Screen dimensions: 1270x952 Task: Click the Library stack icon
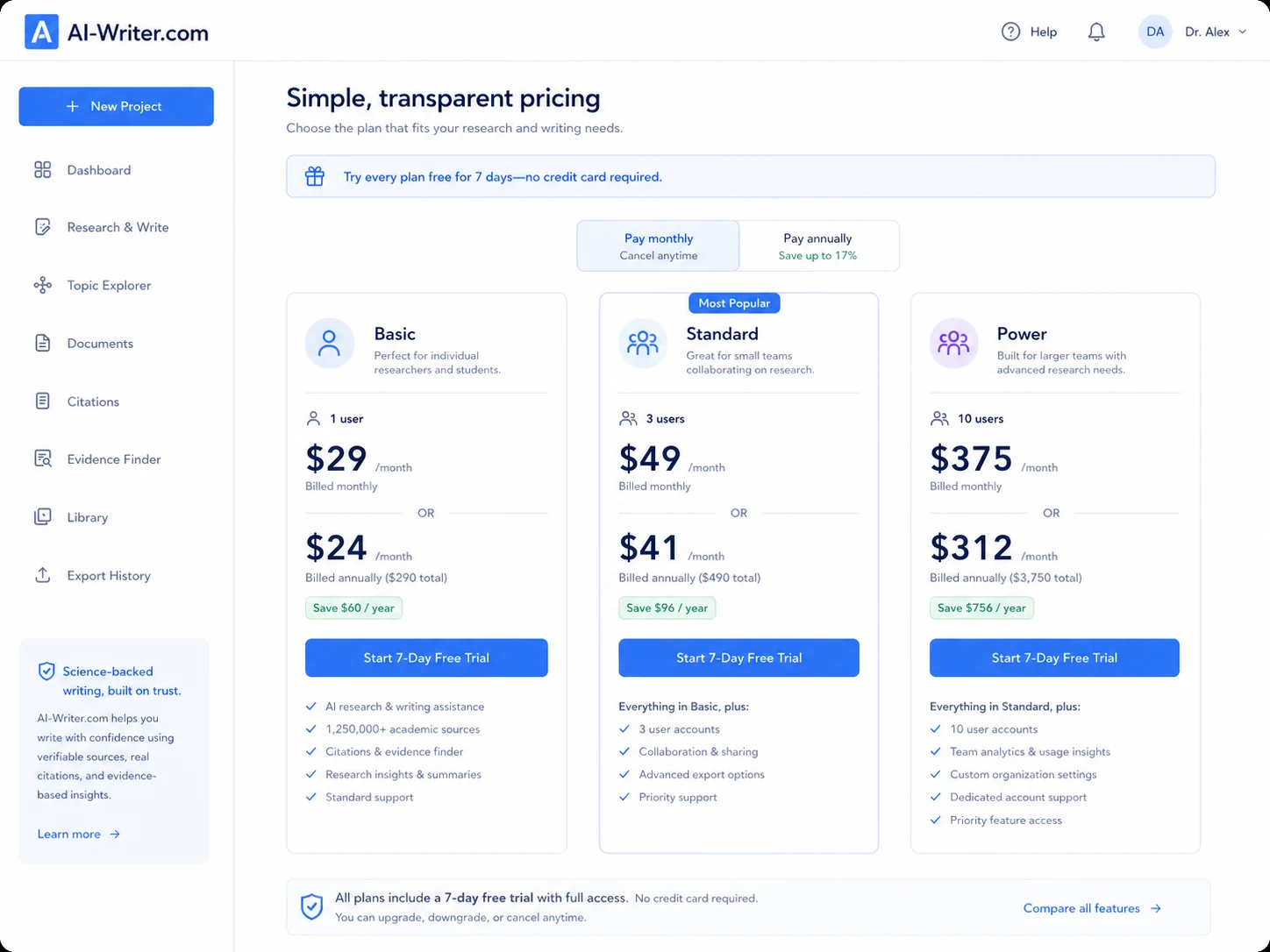pyautogui.click(x=42, y=517)
